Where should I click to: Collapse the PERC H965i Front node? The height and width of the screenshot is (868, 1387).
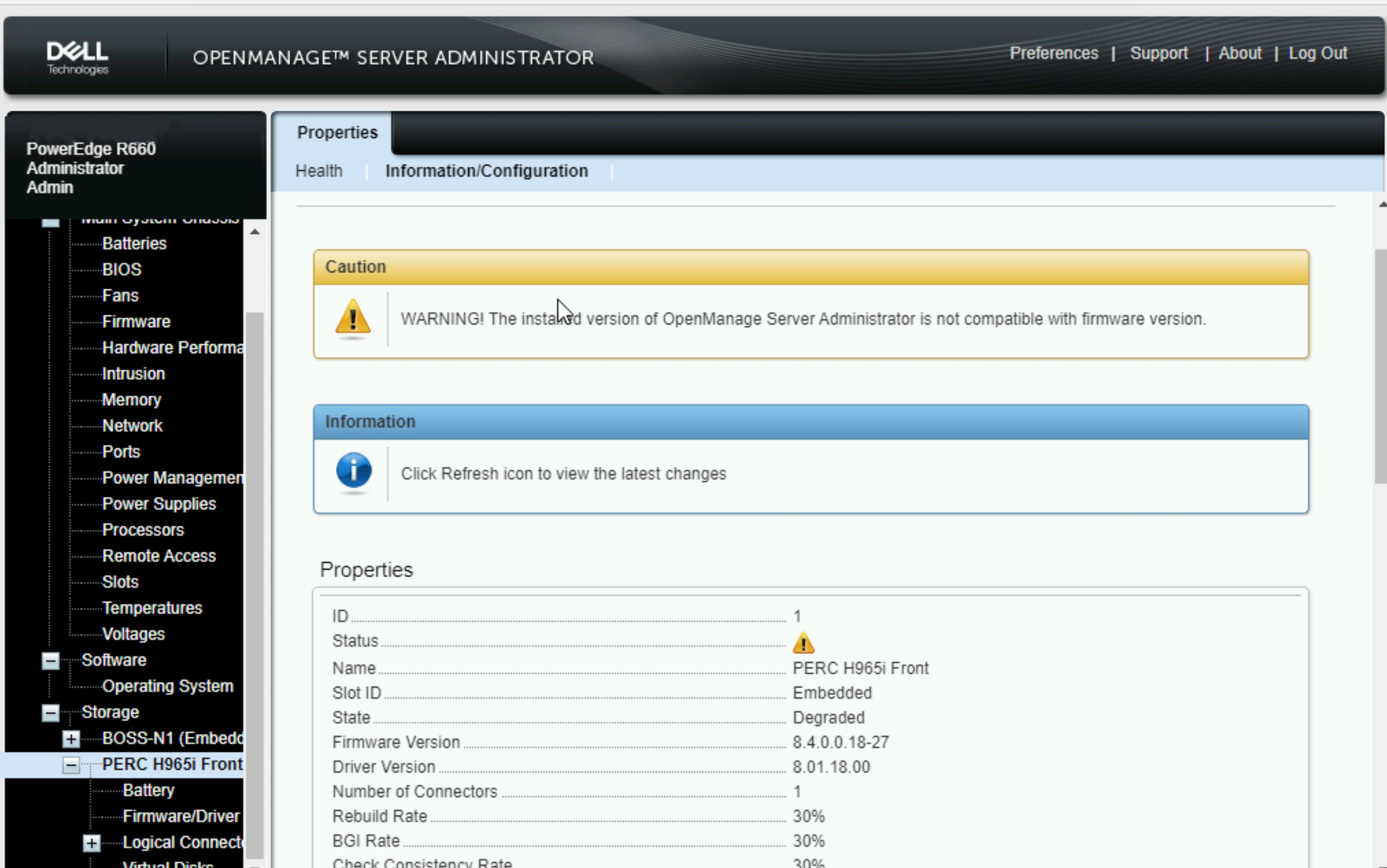[70, 765]
